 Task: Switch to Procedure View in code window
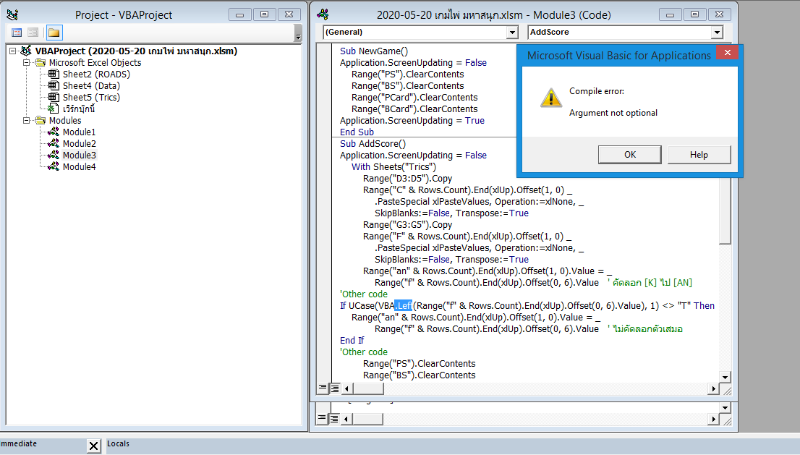323,387
